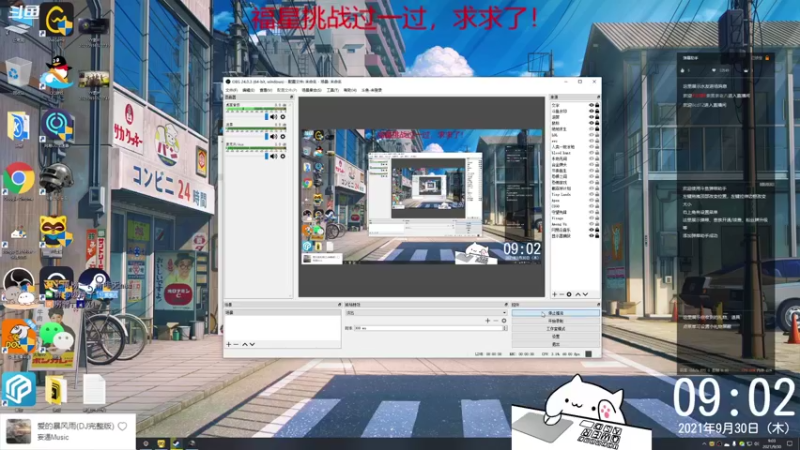Toggle visibility of CSGO source
The height and width of the screenshot is (450, 800).
(x=591, y=206)
